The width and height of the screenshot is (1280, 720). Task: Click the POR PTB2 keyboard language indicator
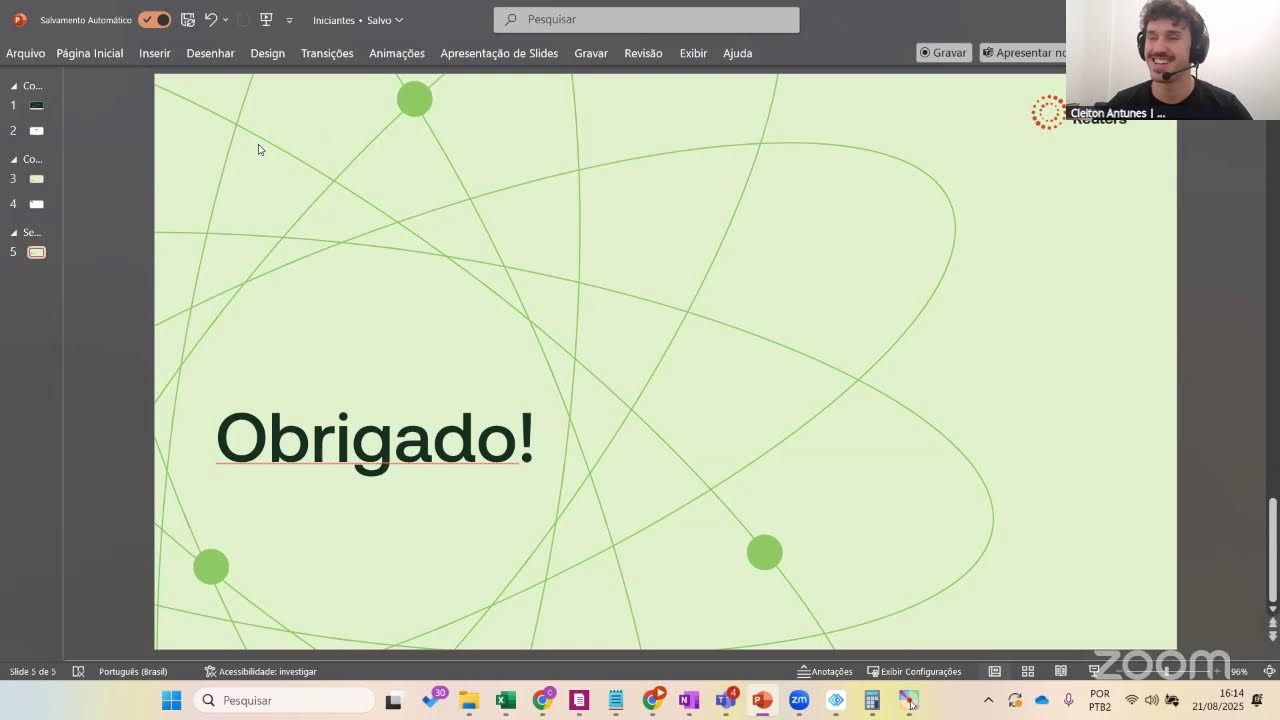[x=1100, y=700]
